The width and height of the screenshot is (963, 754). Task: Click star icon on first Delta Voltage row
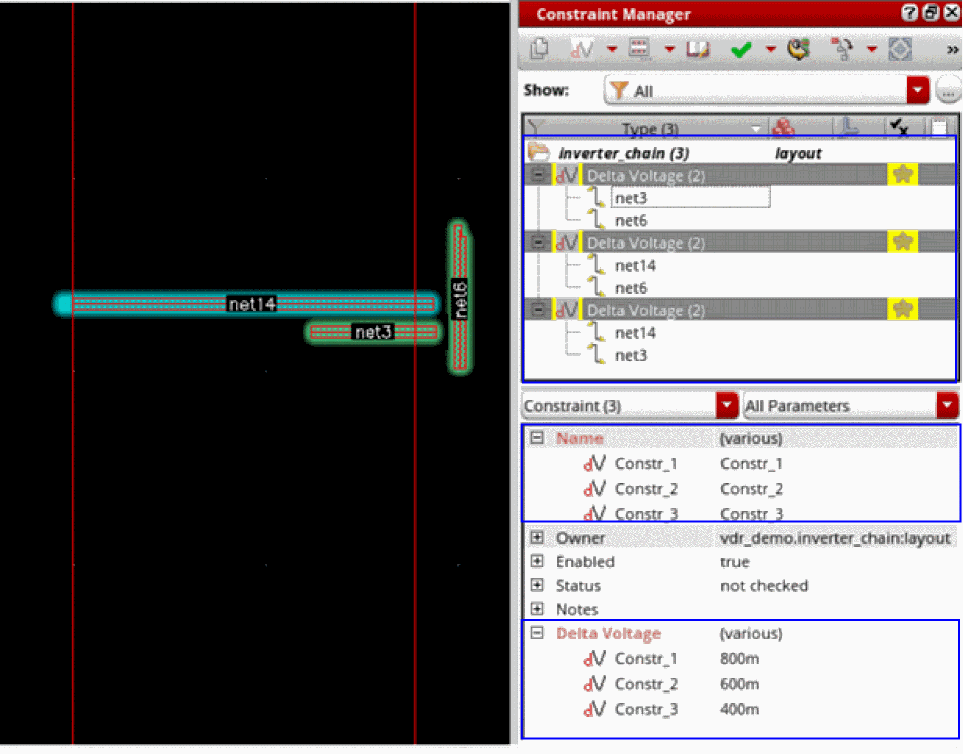[902, 175]
